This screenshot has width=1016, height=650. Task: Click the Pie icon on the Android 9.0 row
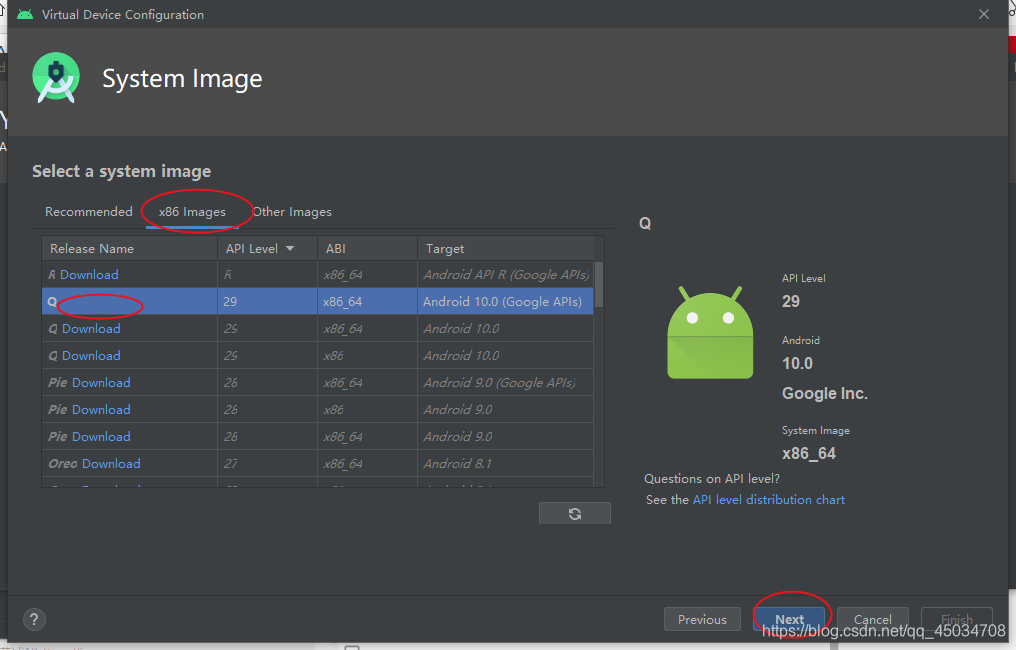[55, 409]
